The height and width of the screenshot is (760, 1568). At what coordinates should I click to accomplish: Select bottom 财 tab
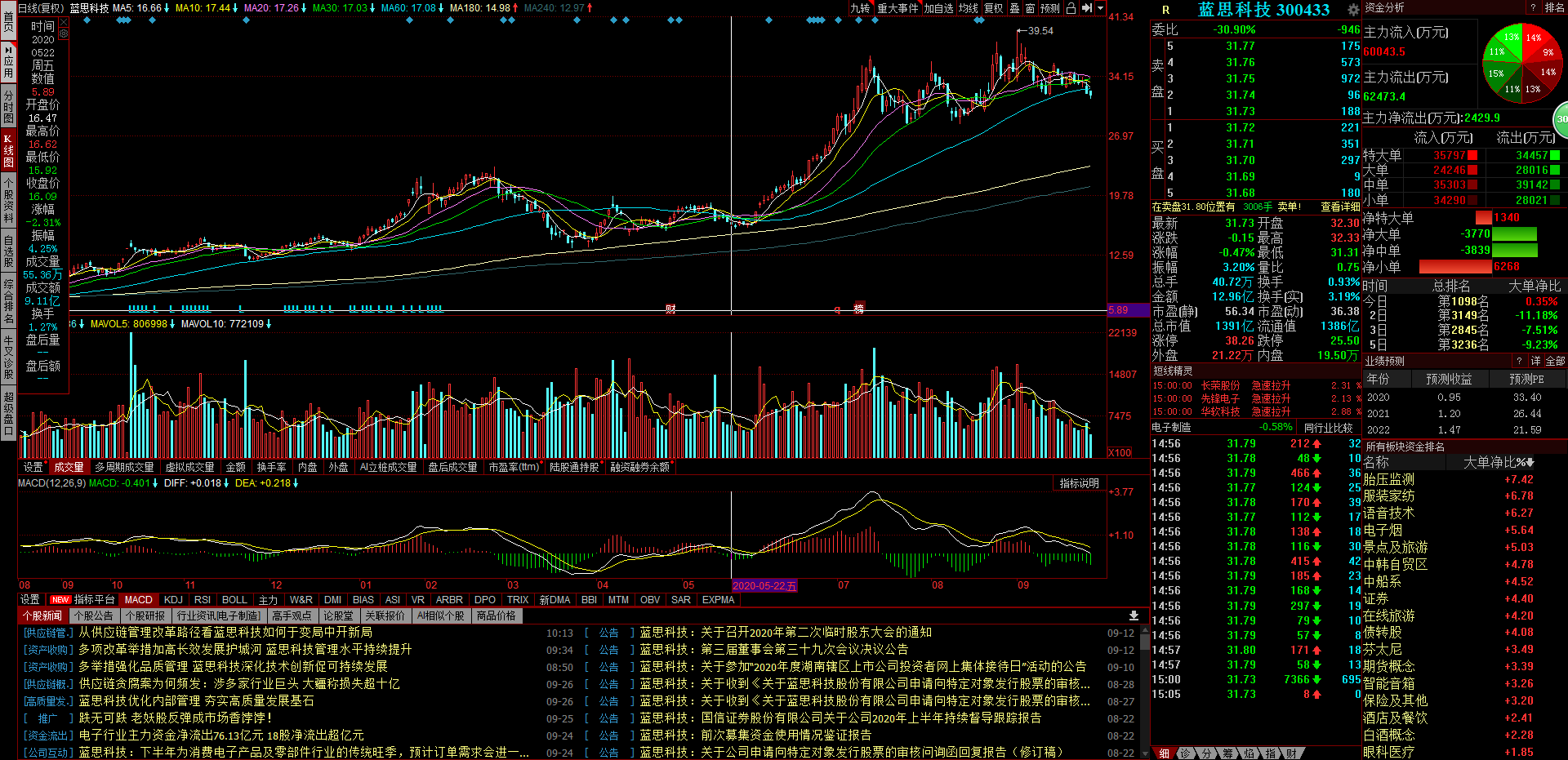(x=1291, y=753)
